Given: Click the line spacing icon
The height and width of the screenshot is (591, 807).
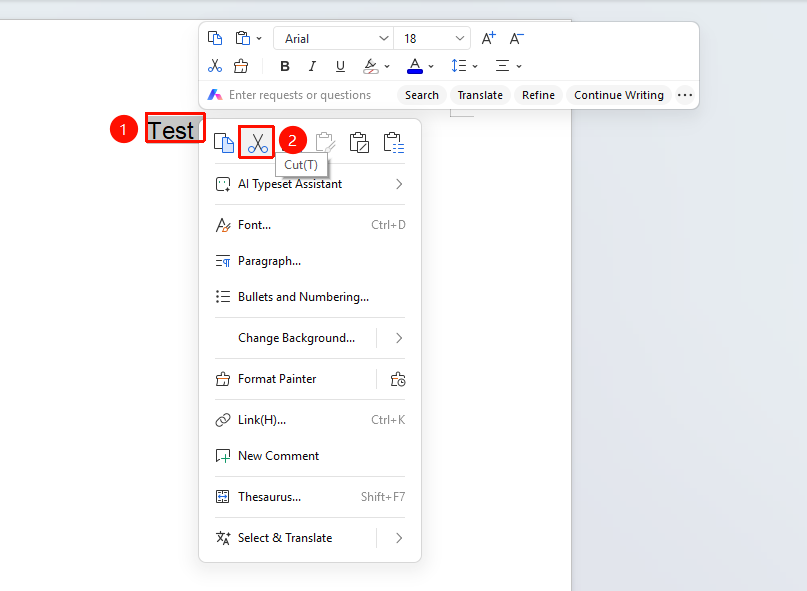Looking at the screenshot, I should [x=459, y=66].
